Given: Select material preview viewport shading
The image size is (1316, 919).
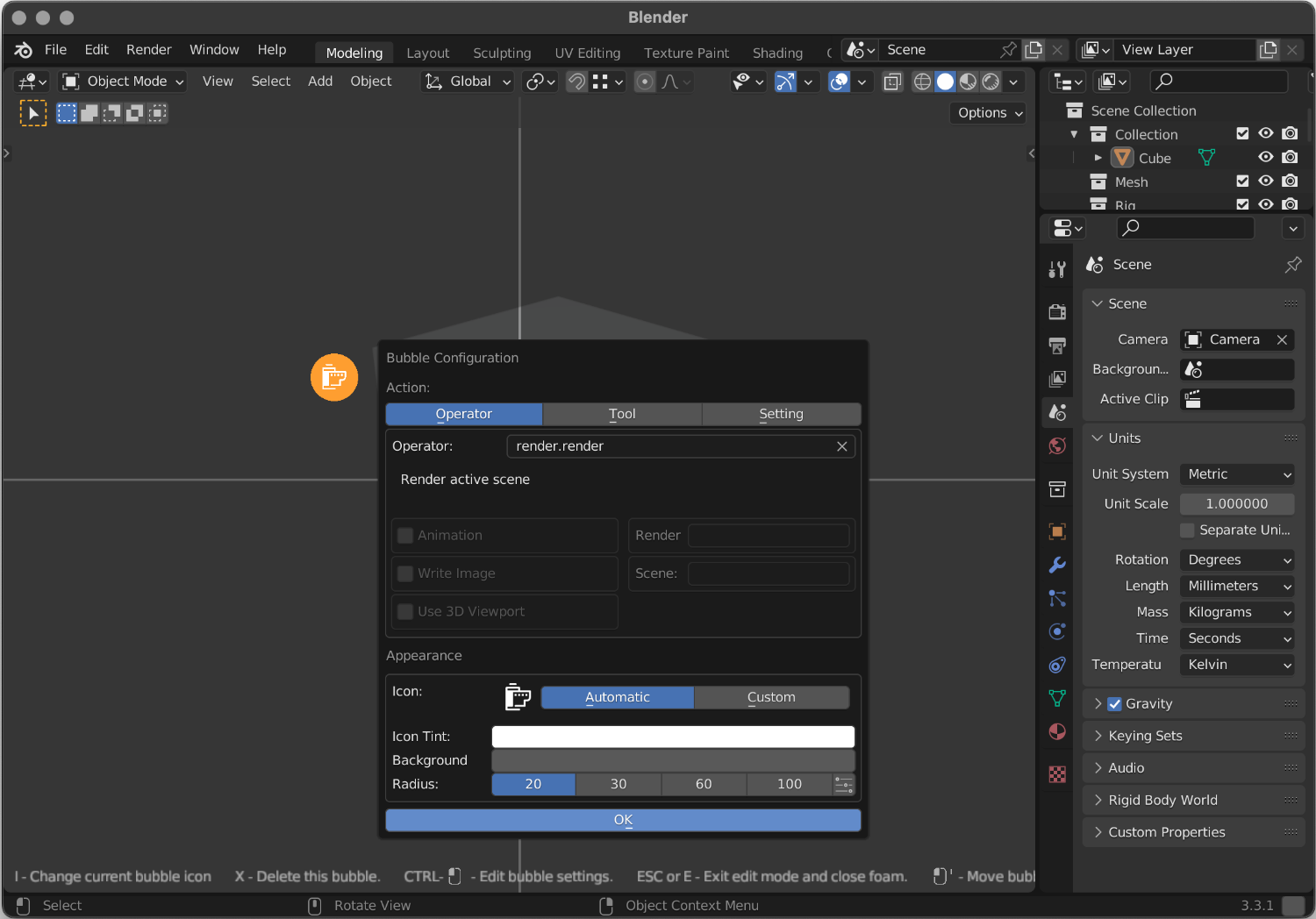Looking at the screenshot, I should pos(968,82).
